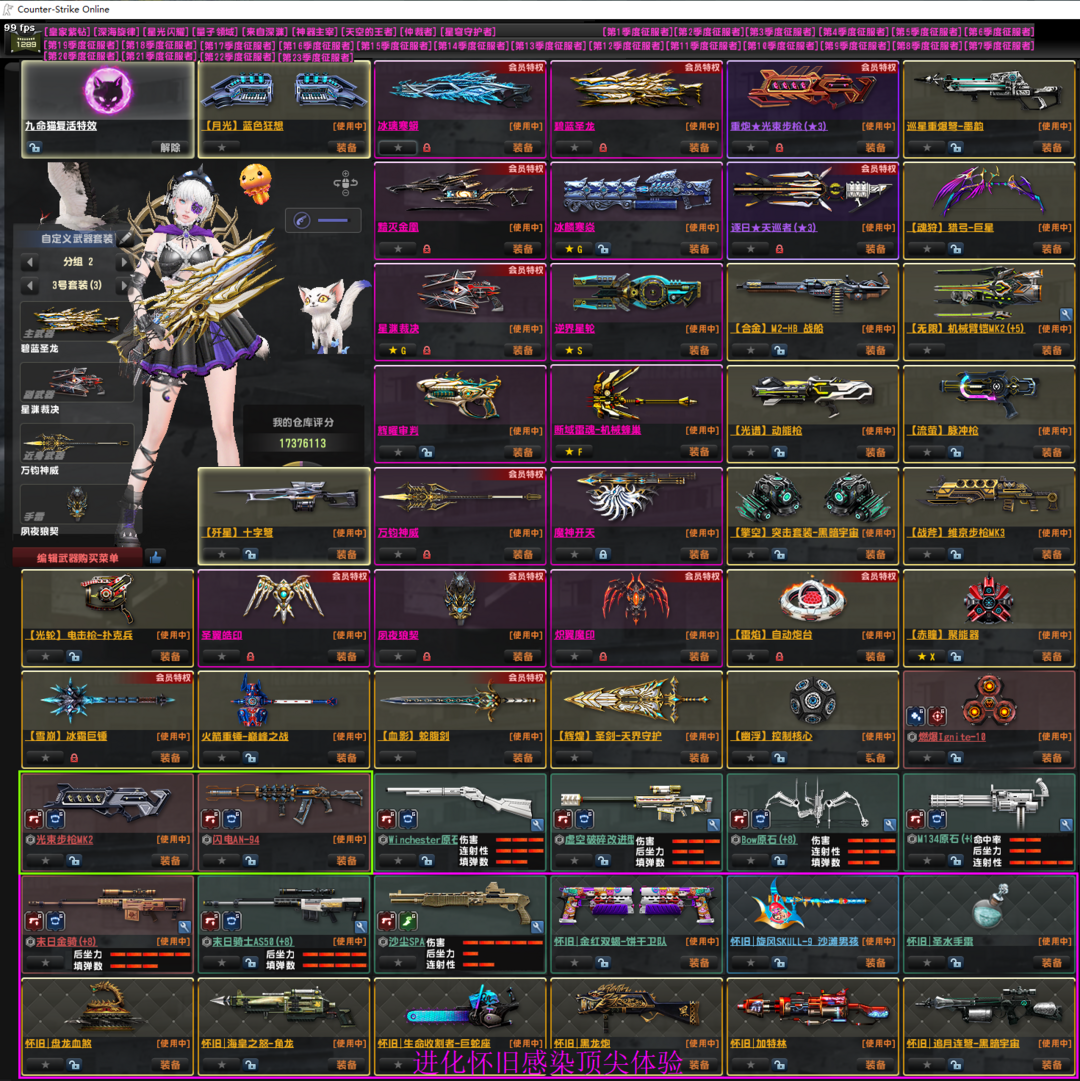Switch to next 3号套装 loadout with right arrow

coord(124,286)
